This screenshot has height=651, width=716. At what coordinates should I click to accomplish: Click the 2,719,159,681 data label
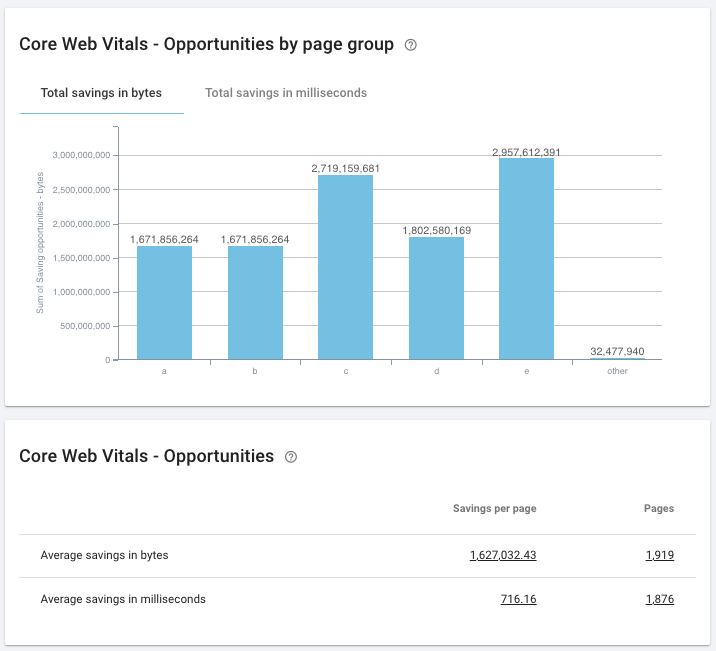pyautogui.click(x=345, y=169)
